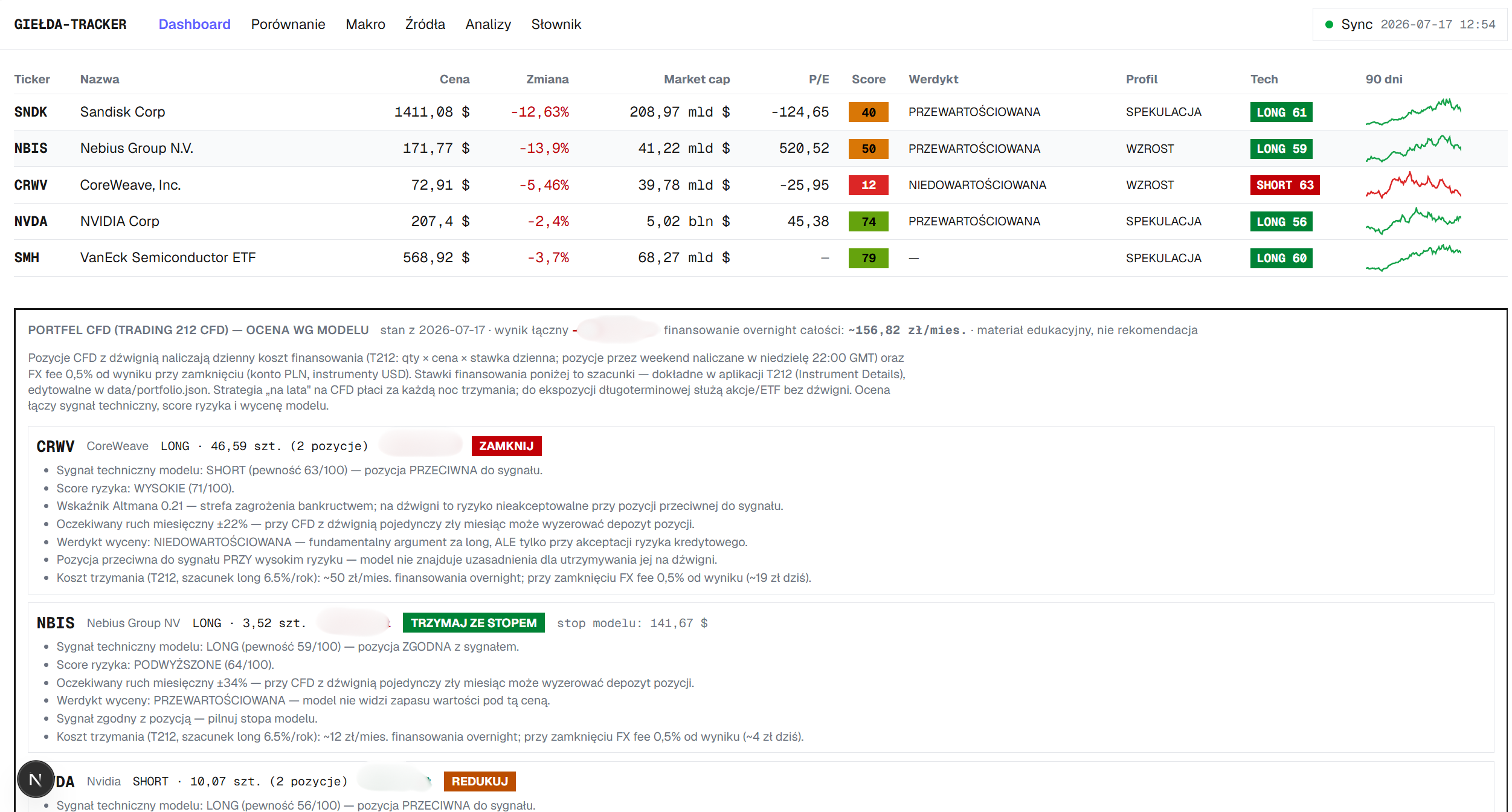Click the LONG 60 tech badge

(1281, 258)
